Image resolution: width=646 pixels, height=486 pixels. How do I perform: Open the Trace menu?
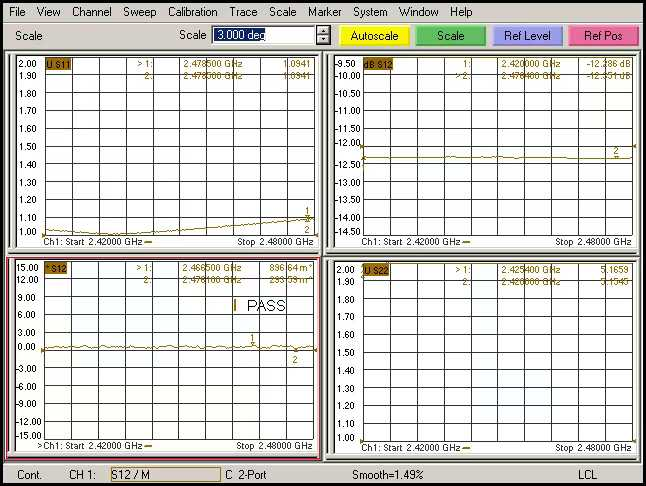[x=243, y=12]
